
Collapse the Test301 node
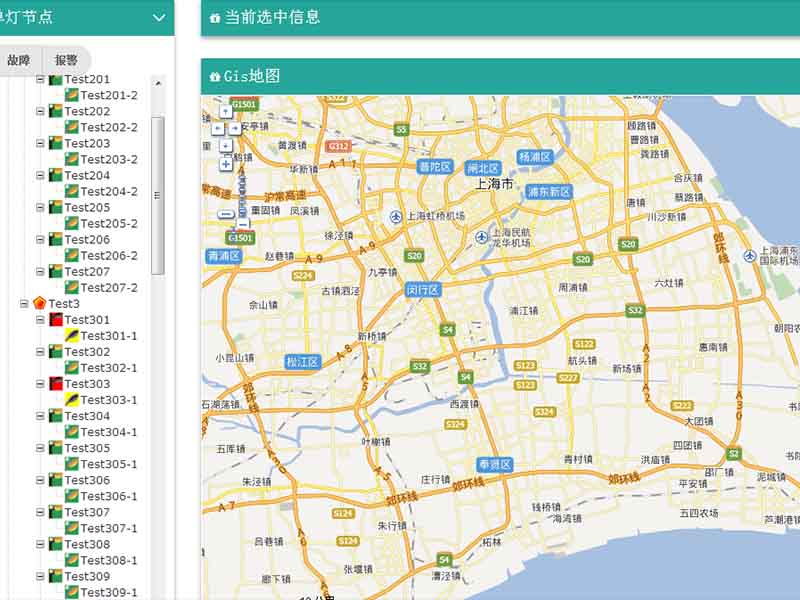(x=40, y=320)
